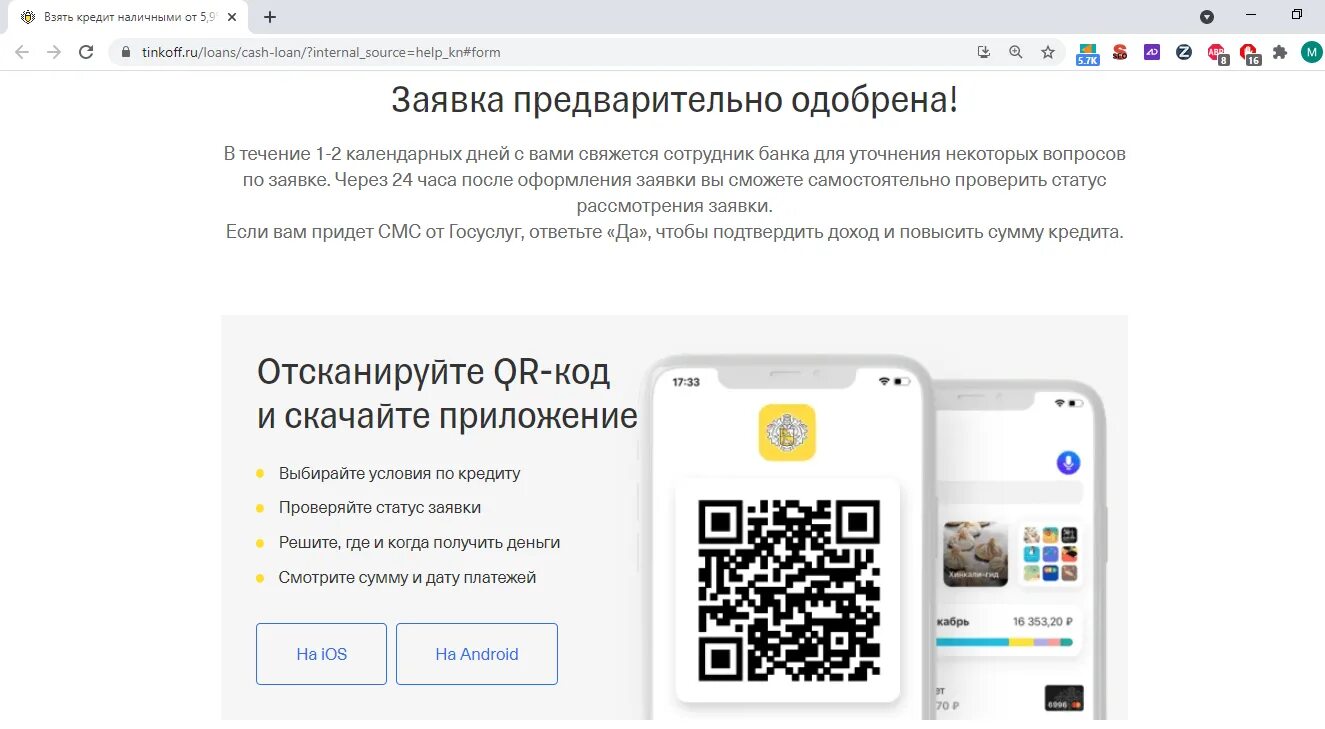
Task: Open the purple AD extension icon
Action: coord(1152,52)
